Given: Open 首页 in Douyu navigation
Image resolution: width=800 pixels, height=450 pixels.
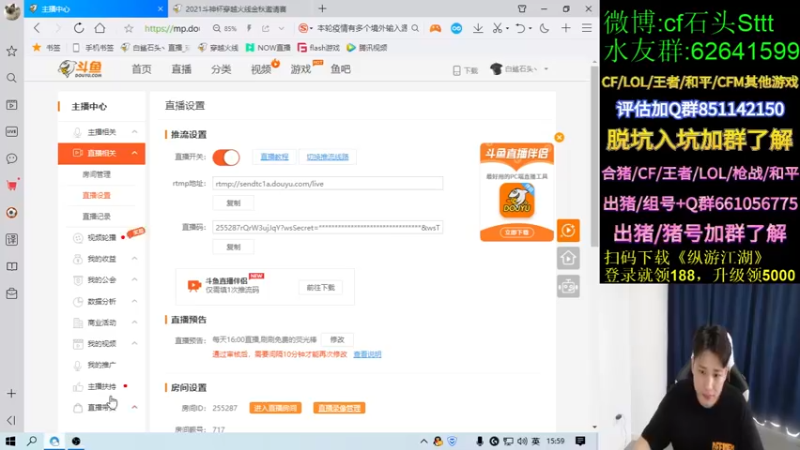Looking at the screenshot, I should 141,69.
